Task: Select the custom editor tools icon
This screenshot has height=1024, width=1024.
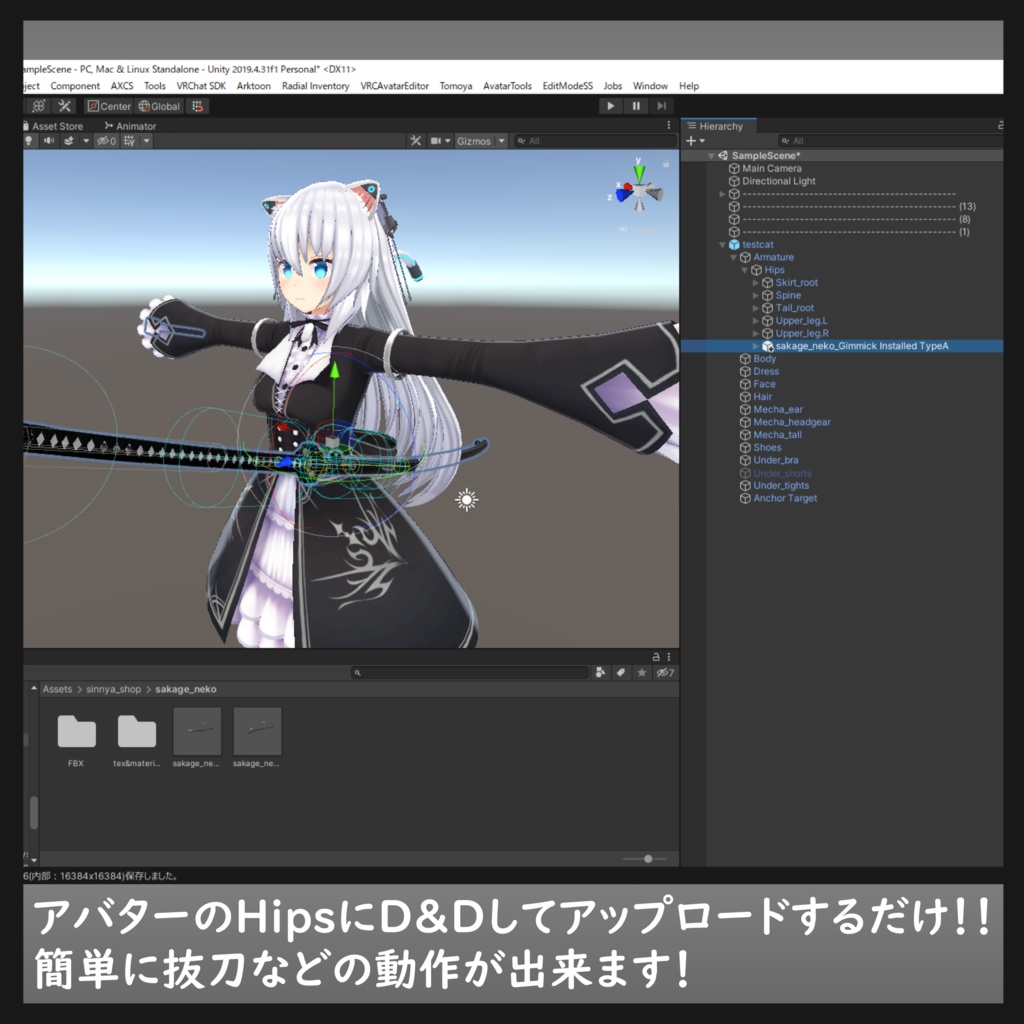Action: (64, 106)
